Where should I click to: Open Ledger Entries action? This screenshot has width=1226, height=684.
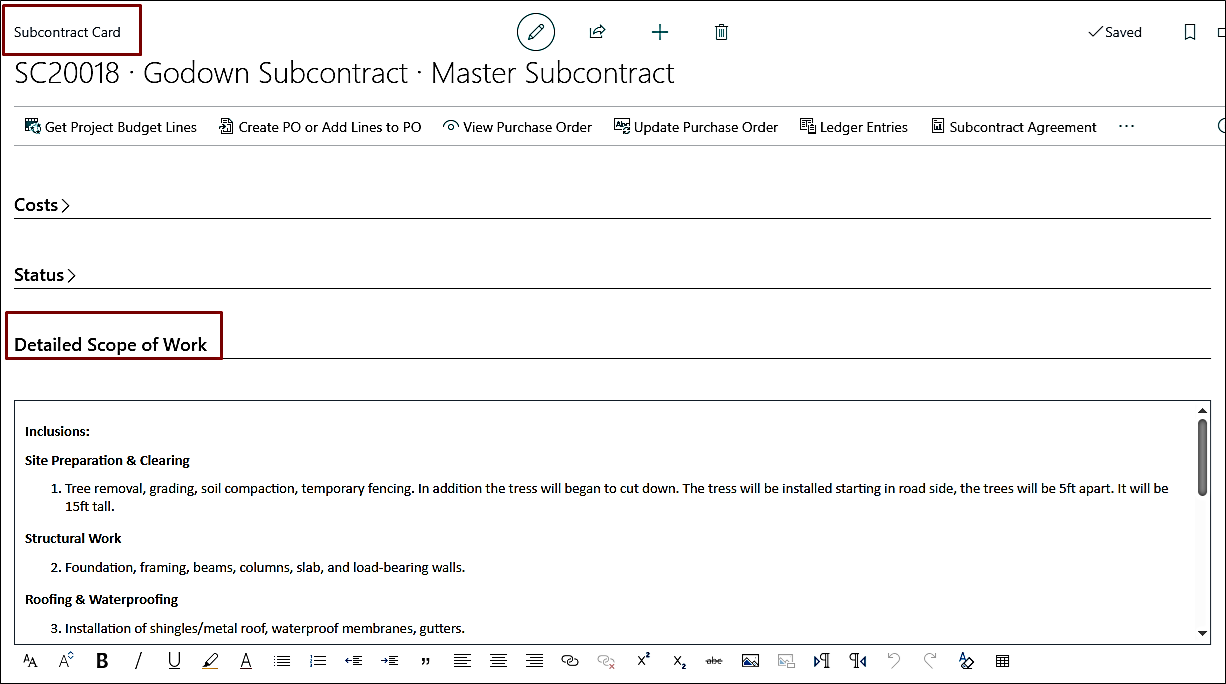pyautogui.click(x=853, y=127)
